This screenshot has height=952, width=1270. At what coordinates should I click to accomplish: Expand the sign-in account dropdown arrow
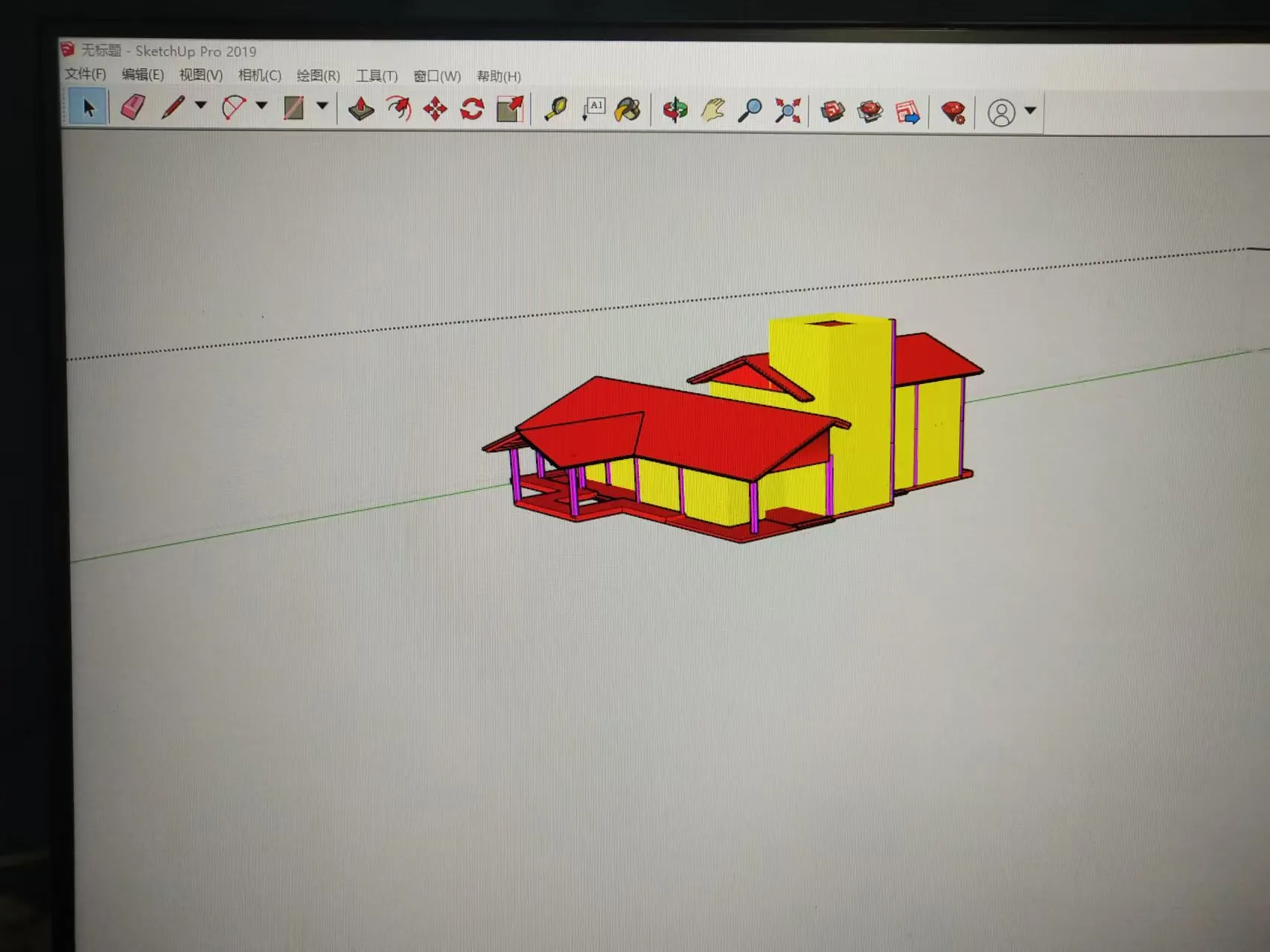point(1030,110)
